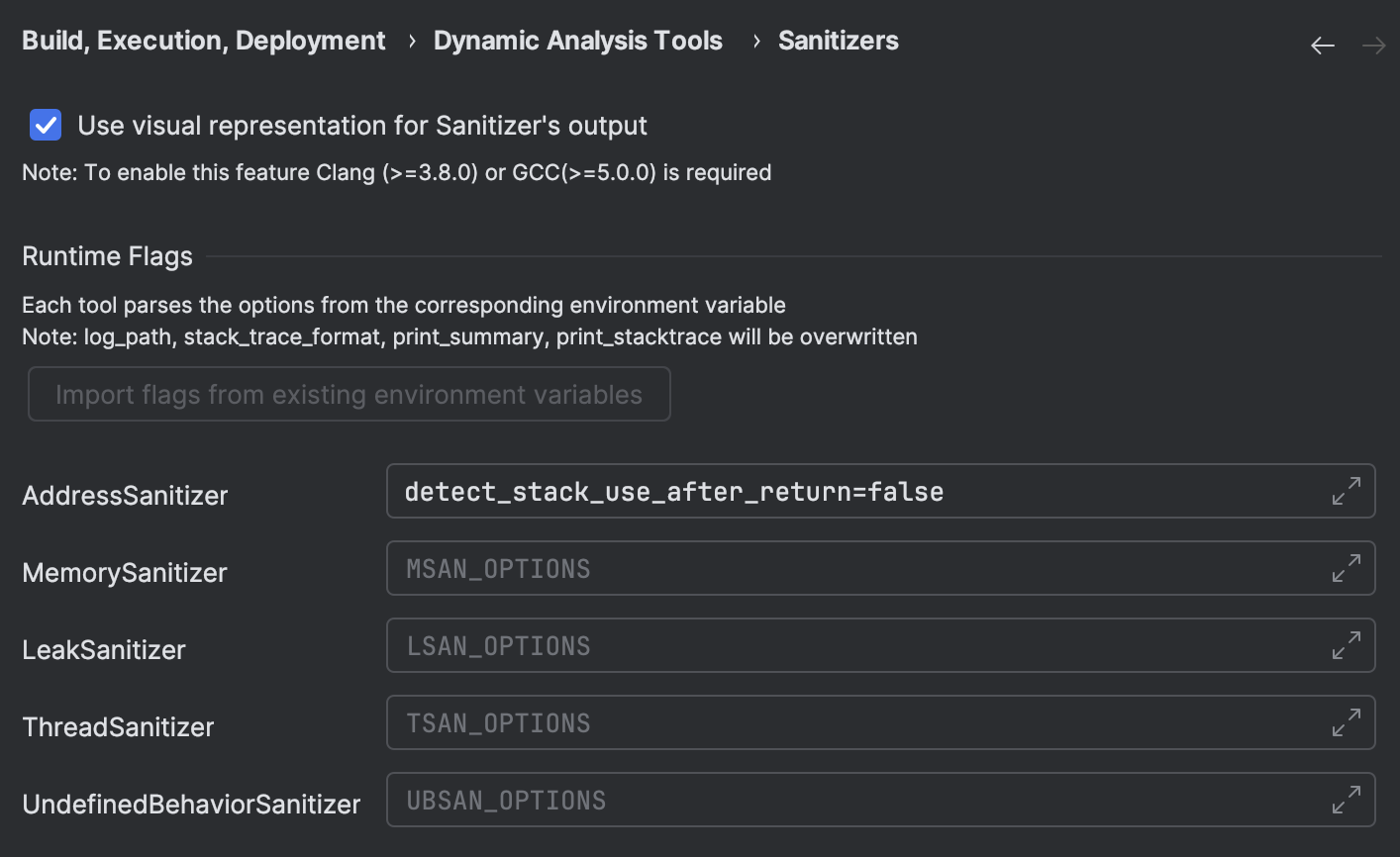Click the Sanitizers breadcrumb label

click(x=838, y=40)
